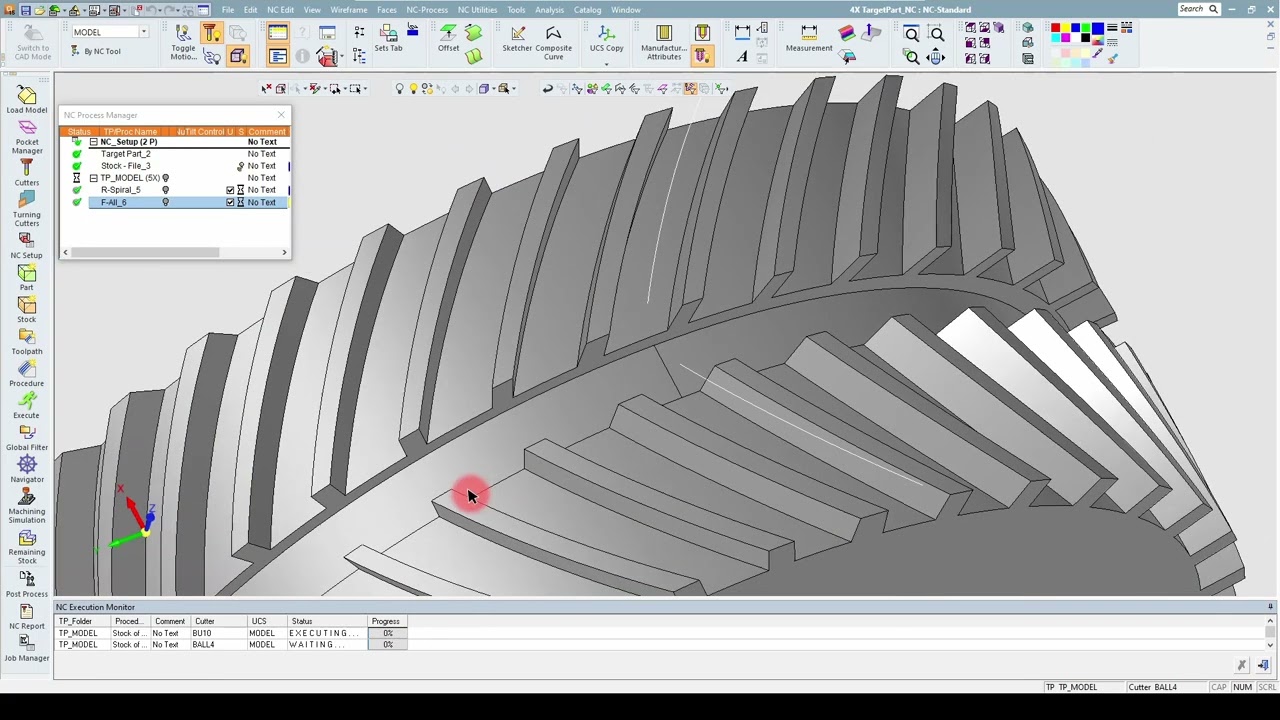Viewport: 1280px width, 720px height.
Task: Launch the Navigator tool
Action: pyautogui.click(x=27, y=470)
